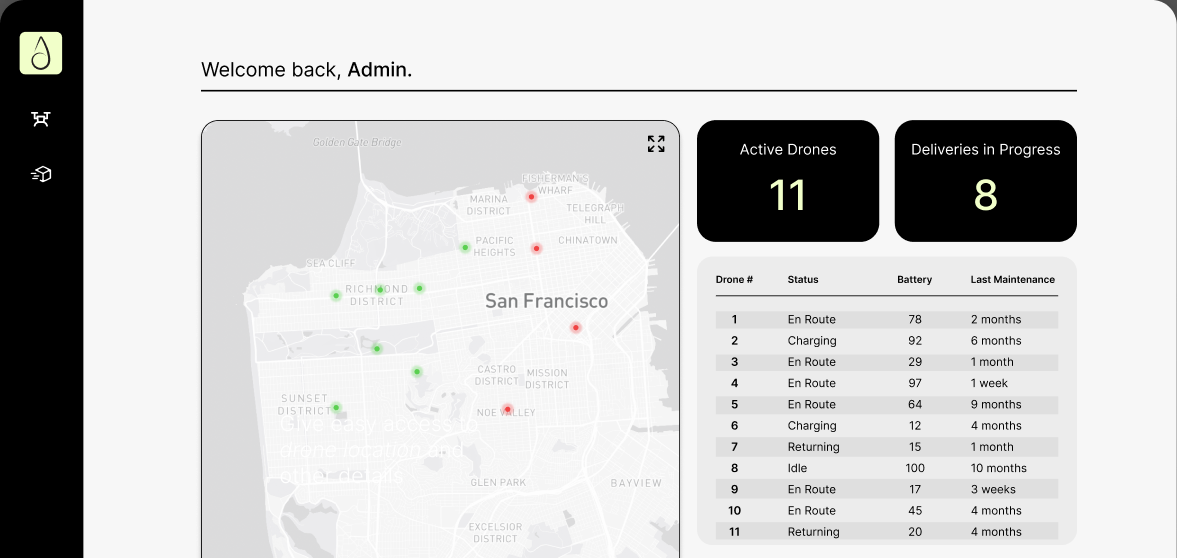Click the 'Golden Gate Bridge' map label

[x=357, y=142]
